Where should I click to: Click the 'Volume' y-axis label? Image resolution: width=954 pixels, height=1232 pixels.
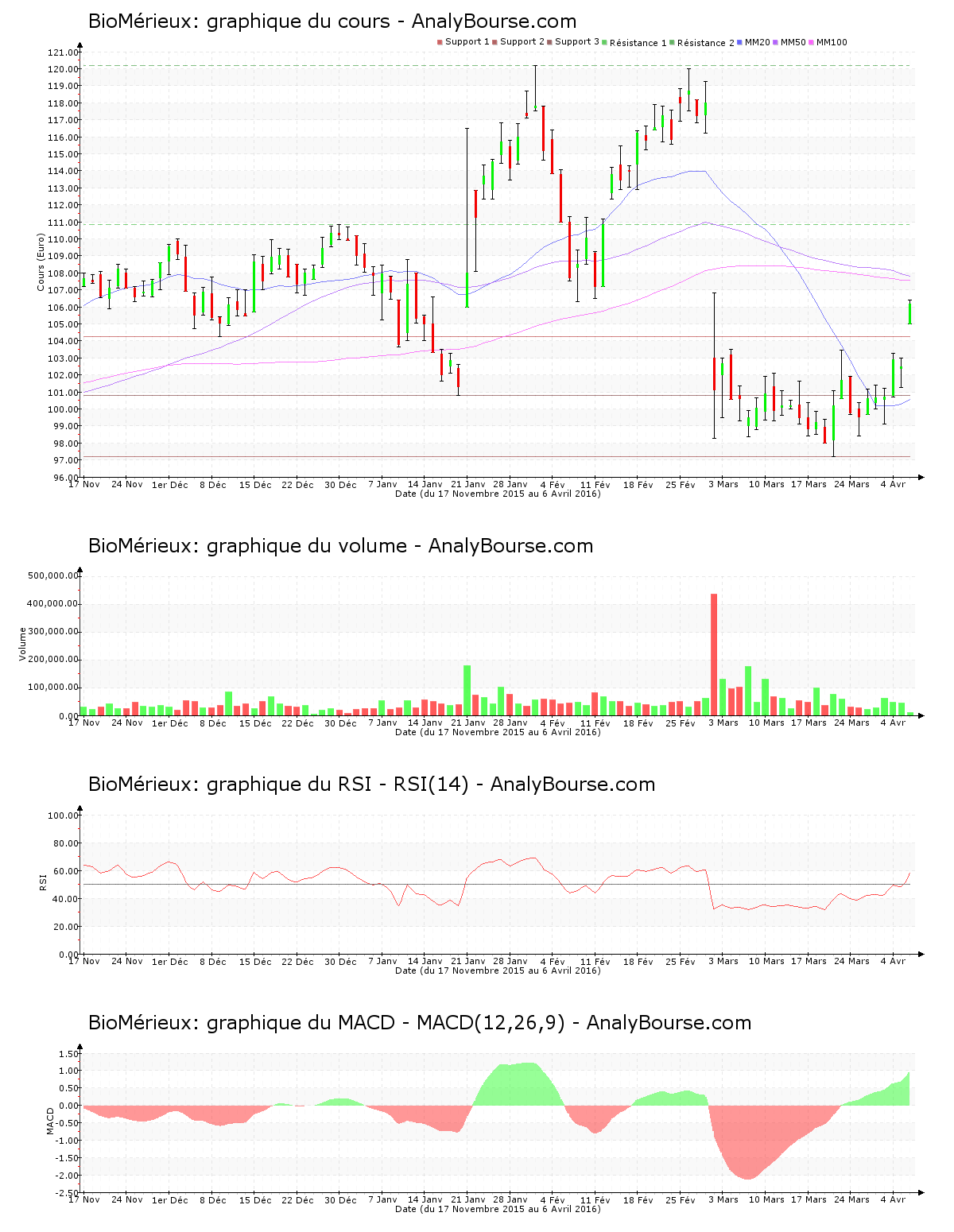pos(23,644)
